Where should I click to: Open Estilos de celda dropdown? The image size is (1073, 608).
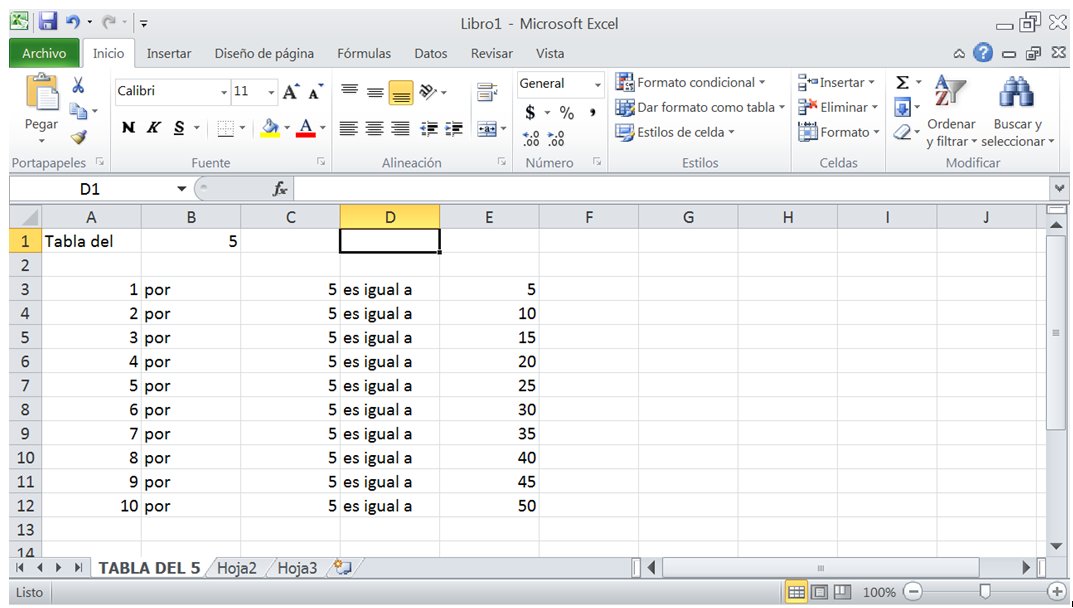tap(674, 132)
